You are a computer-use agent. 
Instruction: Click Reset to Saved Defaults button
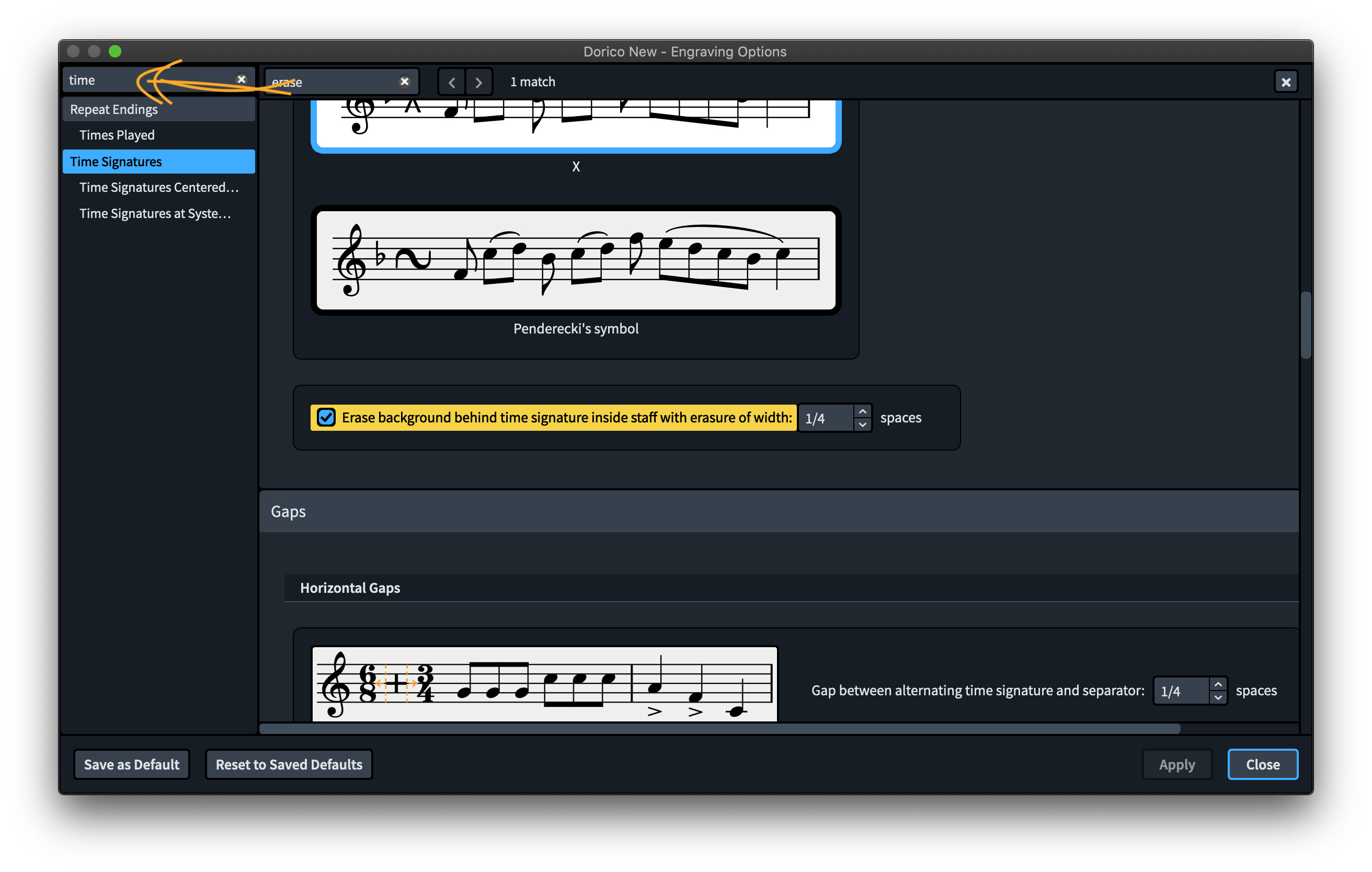(289, 764)
